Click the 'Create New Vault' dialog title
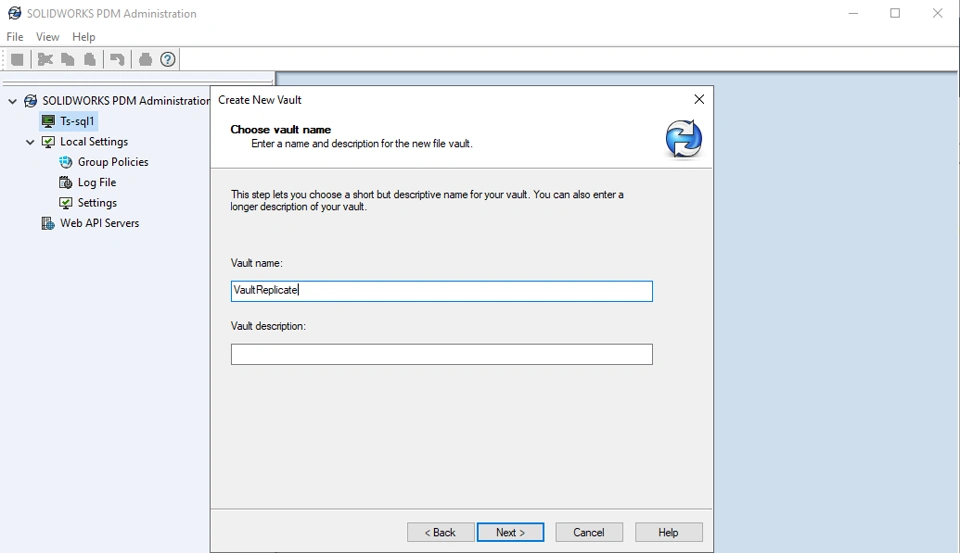 260,100
